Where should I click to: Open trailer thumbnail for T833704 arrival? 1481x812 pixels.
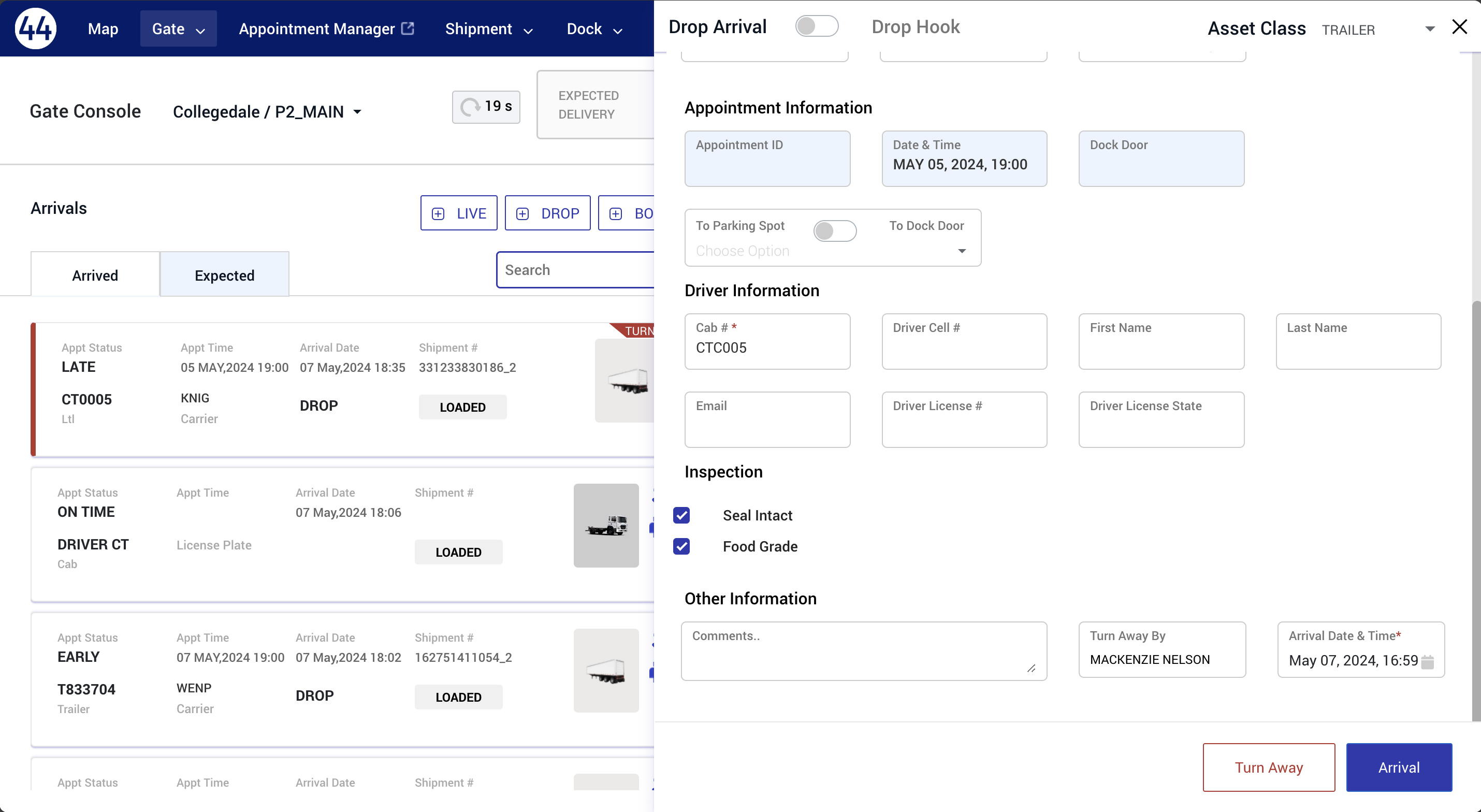click(x=606, y=671)
